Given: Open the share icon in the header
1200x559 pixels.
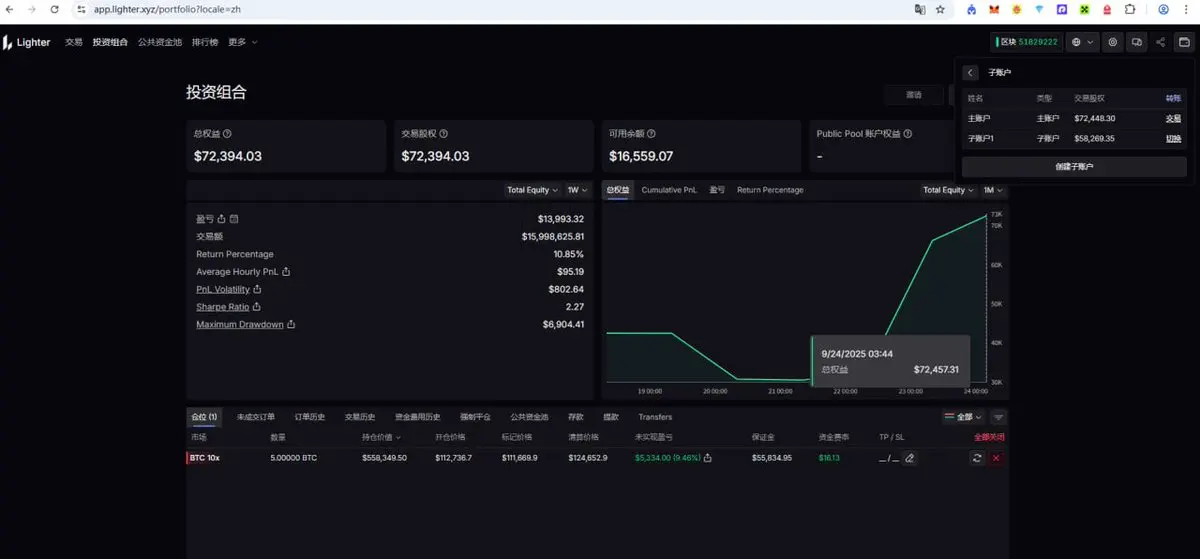Looking at the screenshot, I should pyautogui.click(x=1160, y=42).
